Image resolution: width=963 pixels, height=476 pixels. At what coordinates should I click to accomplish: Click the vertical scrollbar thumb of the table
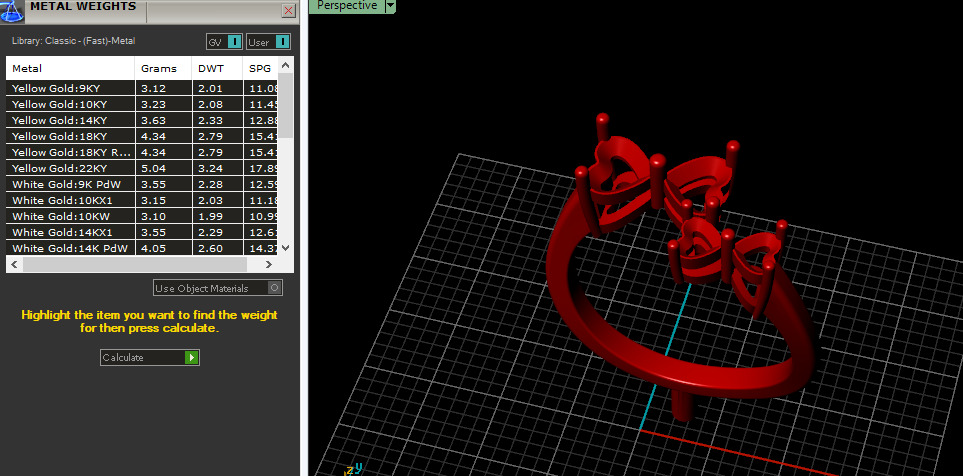click(x=286, y=106)
